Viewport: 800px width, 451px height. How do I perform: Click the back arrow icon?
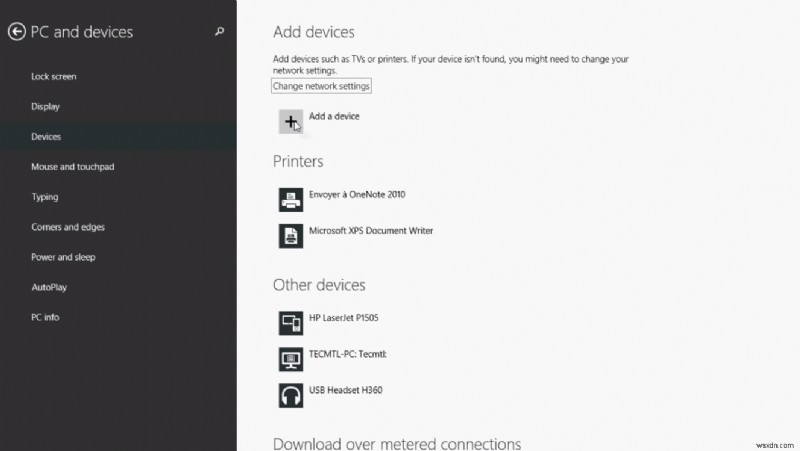coord(17,32)
